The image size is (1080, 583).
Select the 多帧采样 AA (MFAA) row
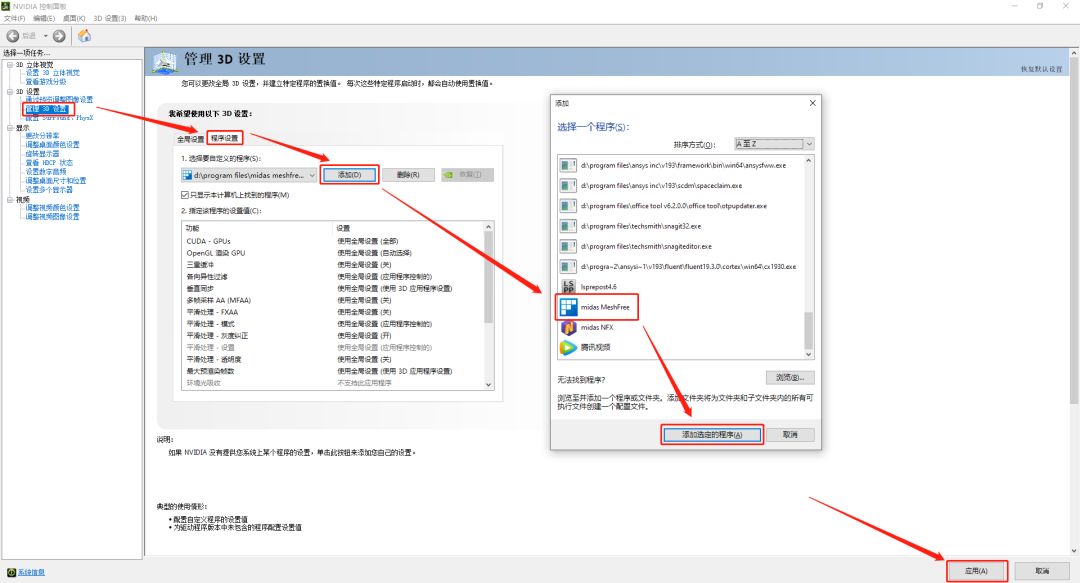pos(333,300)
